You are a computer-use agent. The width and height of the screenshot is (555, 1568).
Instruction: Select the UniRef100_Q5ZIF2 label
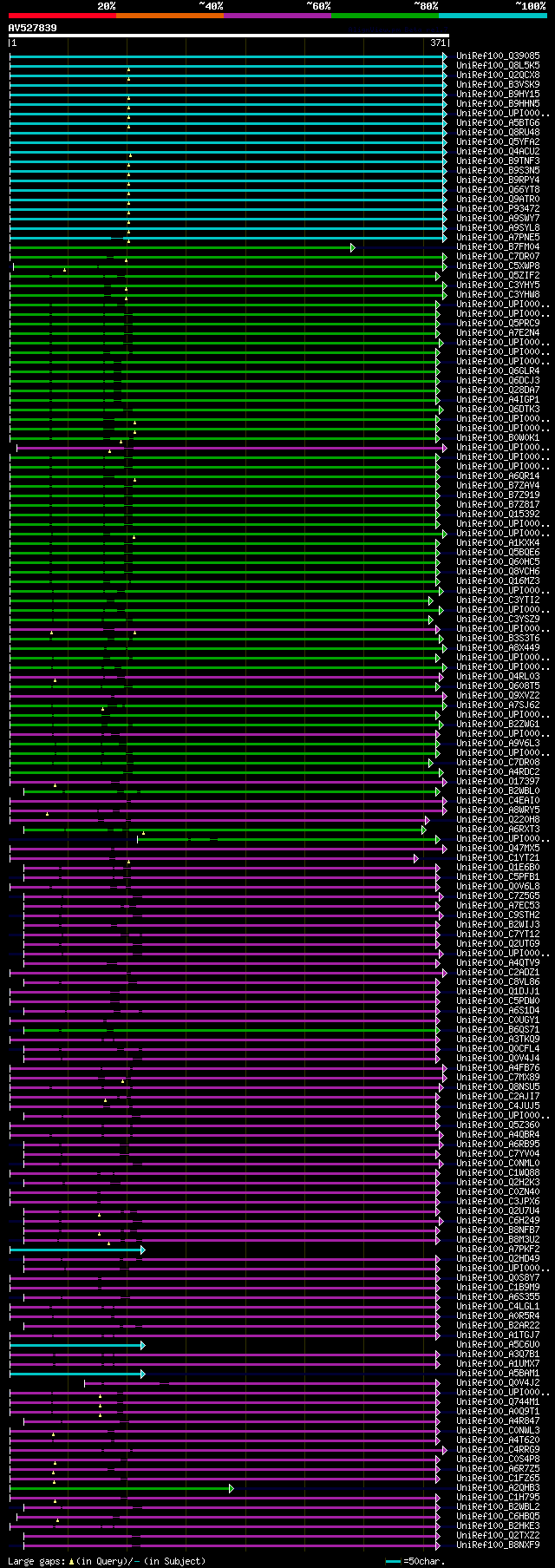[x=498, y=275]
